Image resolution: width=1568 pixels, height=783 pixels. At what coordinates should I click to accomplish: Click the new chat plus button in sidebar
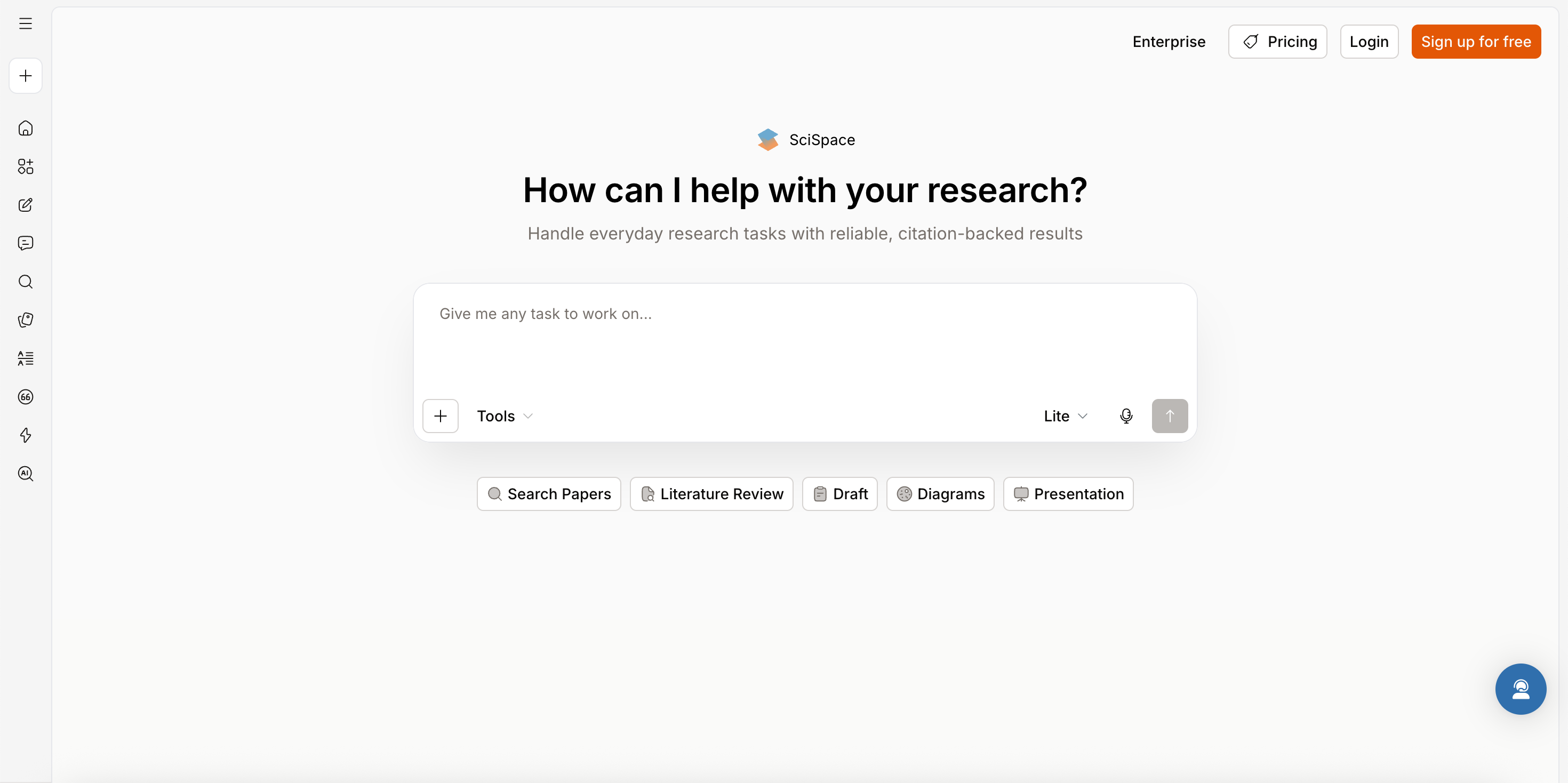(26, 76)
